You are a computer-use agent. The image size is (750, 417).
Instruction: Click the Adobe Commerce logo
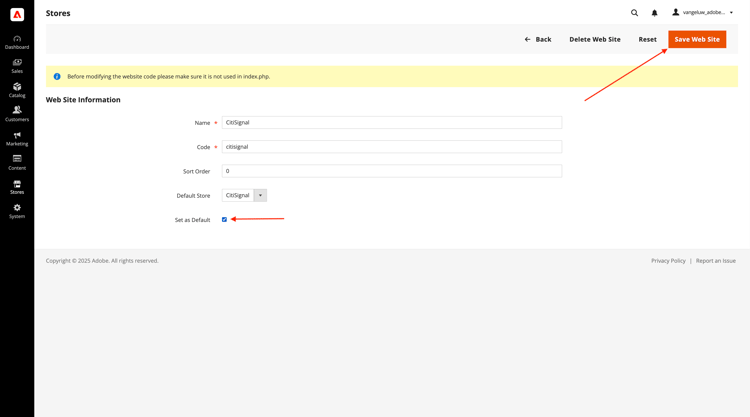click(x=17, y=14)
